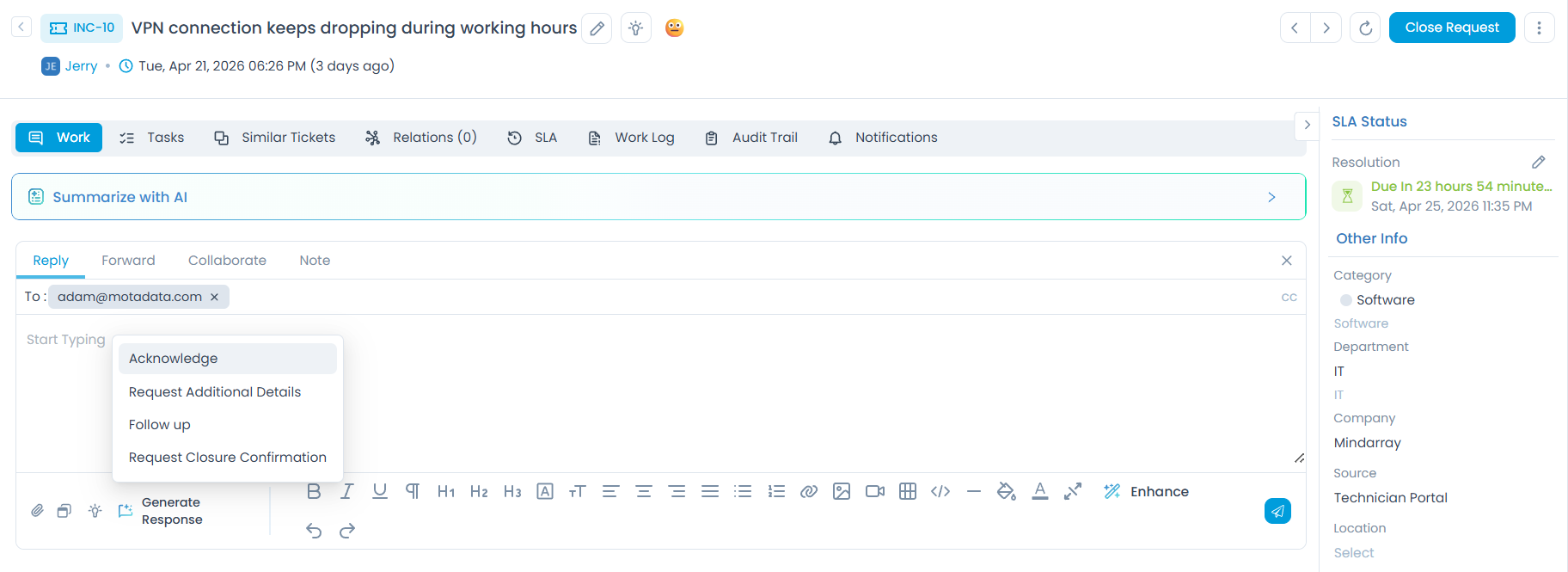Send the reply with the paper plane icon
Screen dimensions: 1568x572
click(1277, 511)
